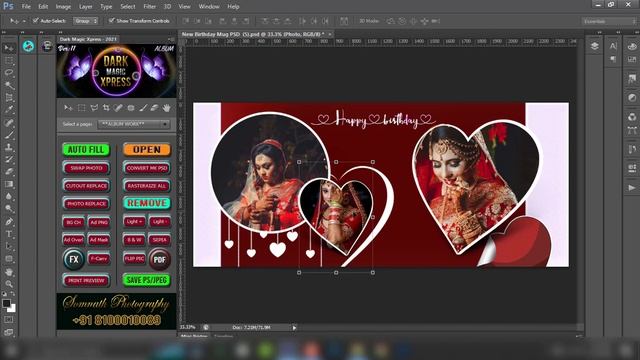Open the Window menu
Viewport: 640px width, 360px height.
209,7
